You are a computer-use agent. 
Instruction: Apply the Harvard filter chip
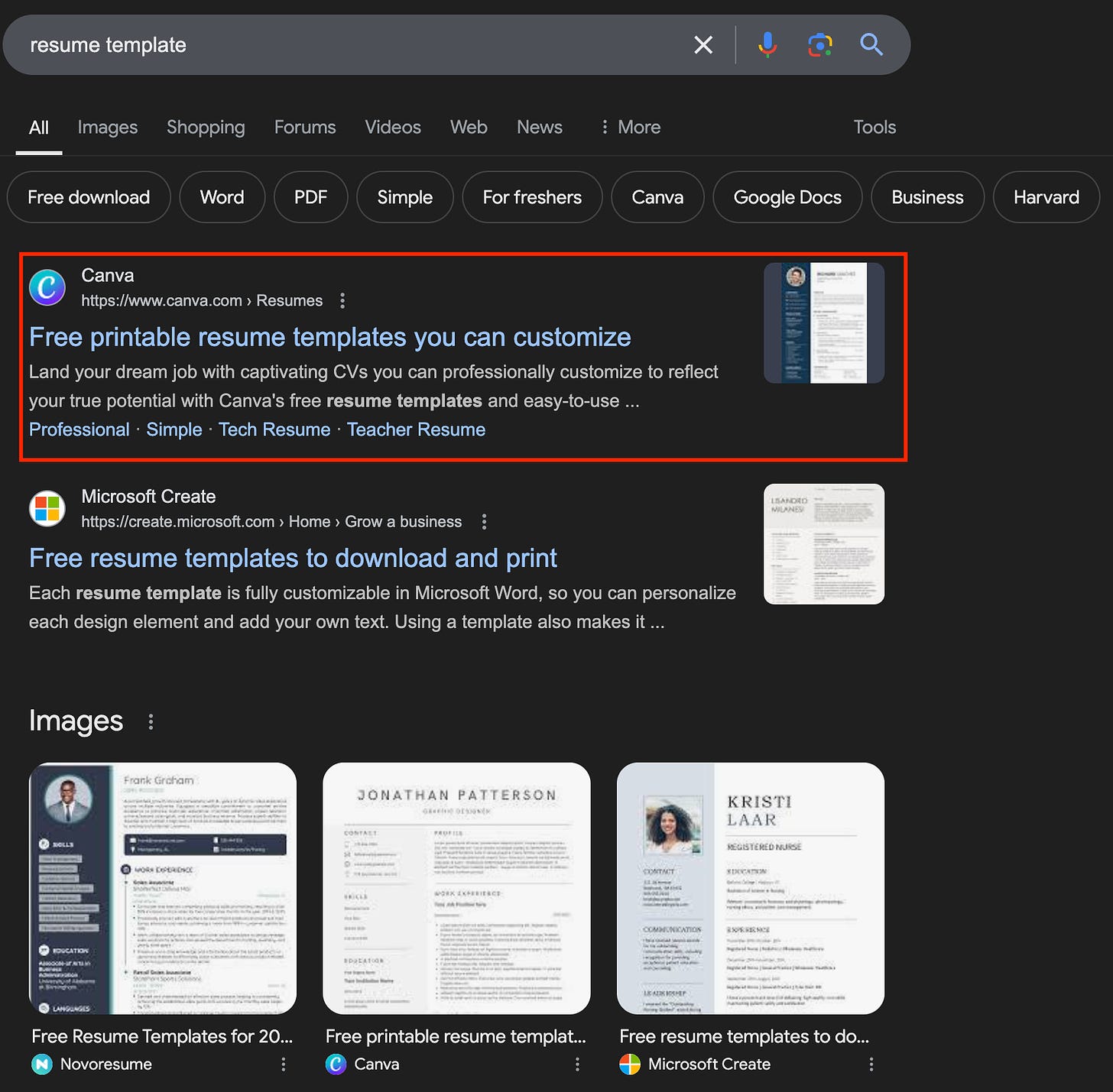coord(1046,197)
